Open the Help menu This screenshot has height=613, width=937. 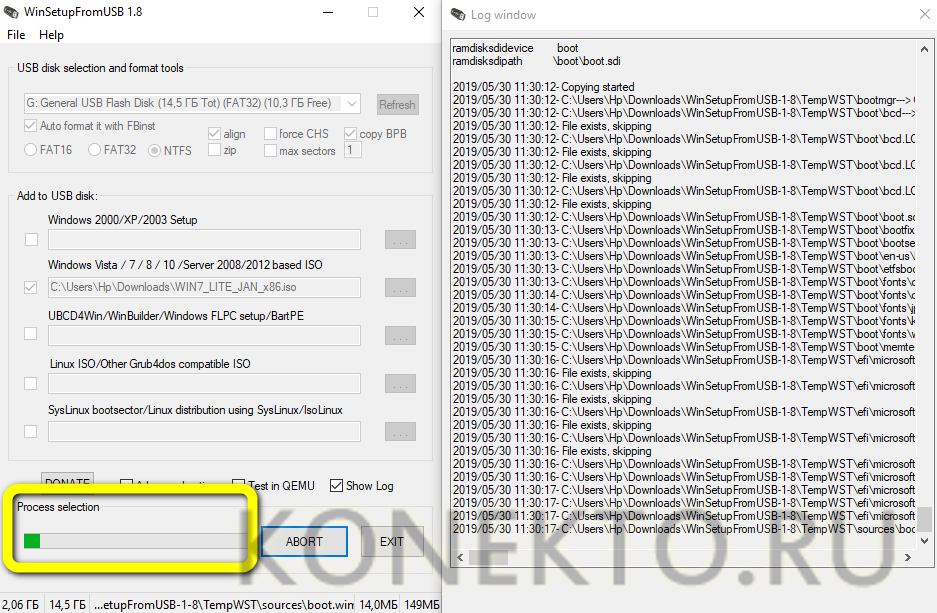pyautogui.click(x=51, y=35)
